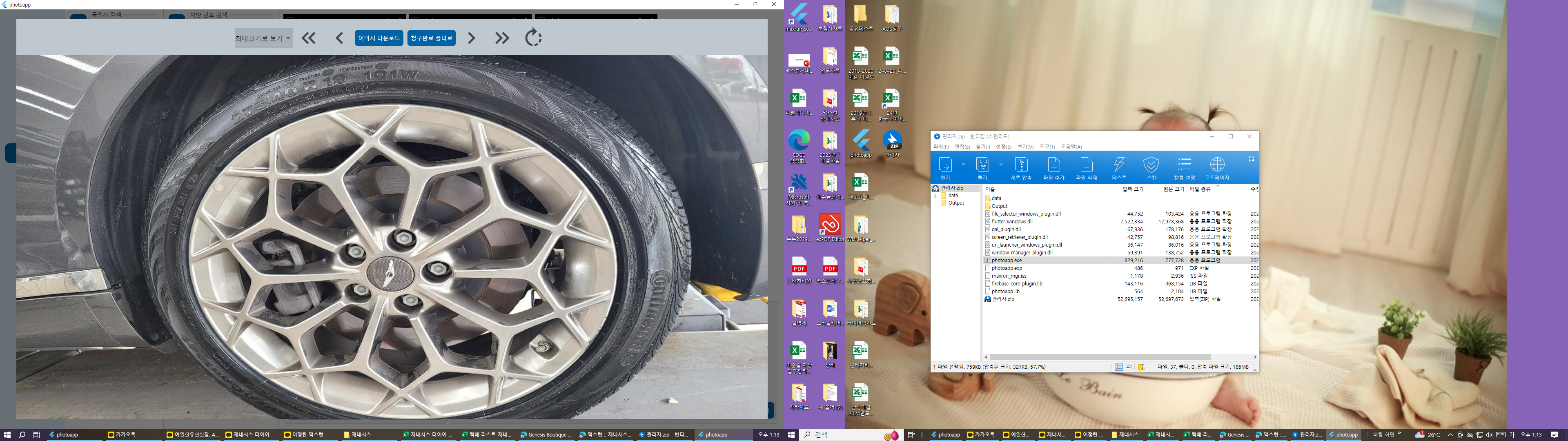Jump to last image with double-right arrows
Viewport: 1568px width, 441px height.
click(501, 38)
